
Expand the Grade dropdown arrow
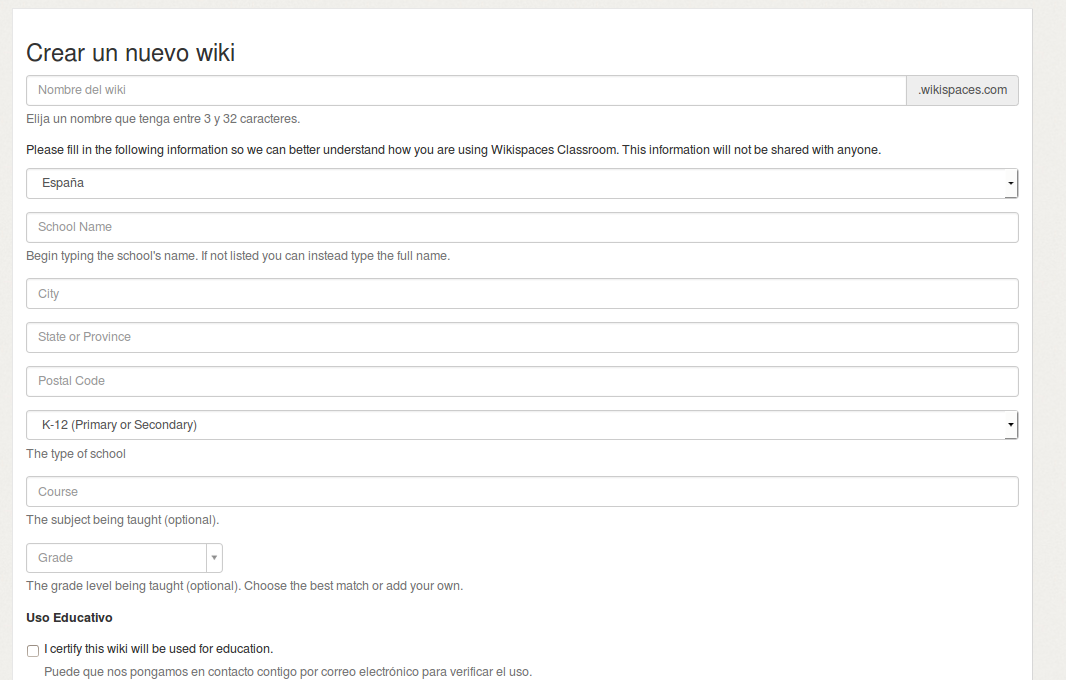coord(214,558)
